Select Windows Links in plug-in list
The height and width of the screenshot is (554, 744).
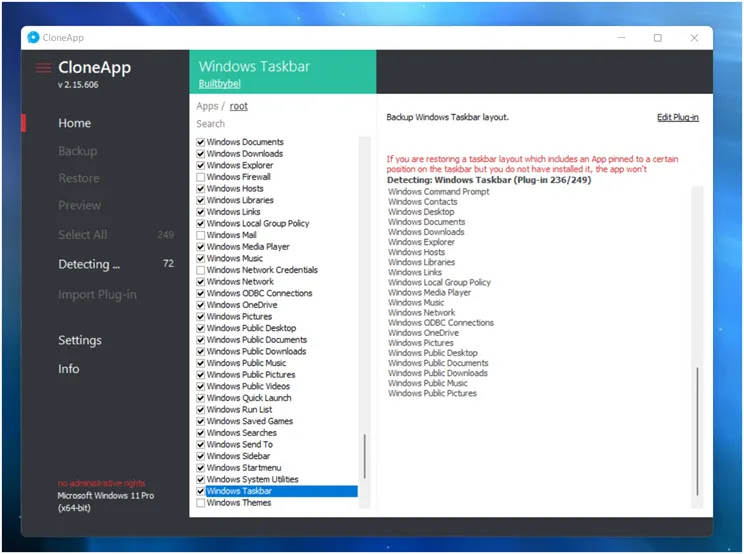[x=233, y=212]
